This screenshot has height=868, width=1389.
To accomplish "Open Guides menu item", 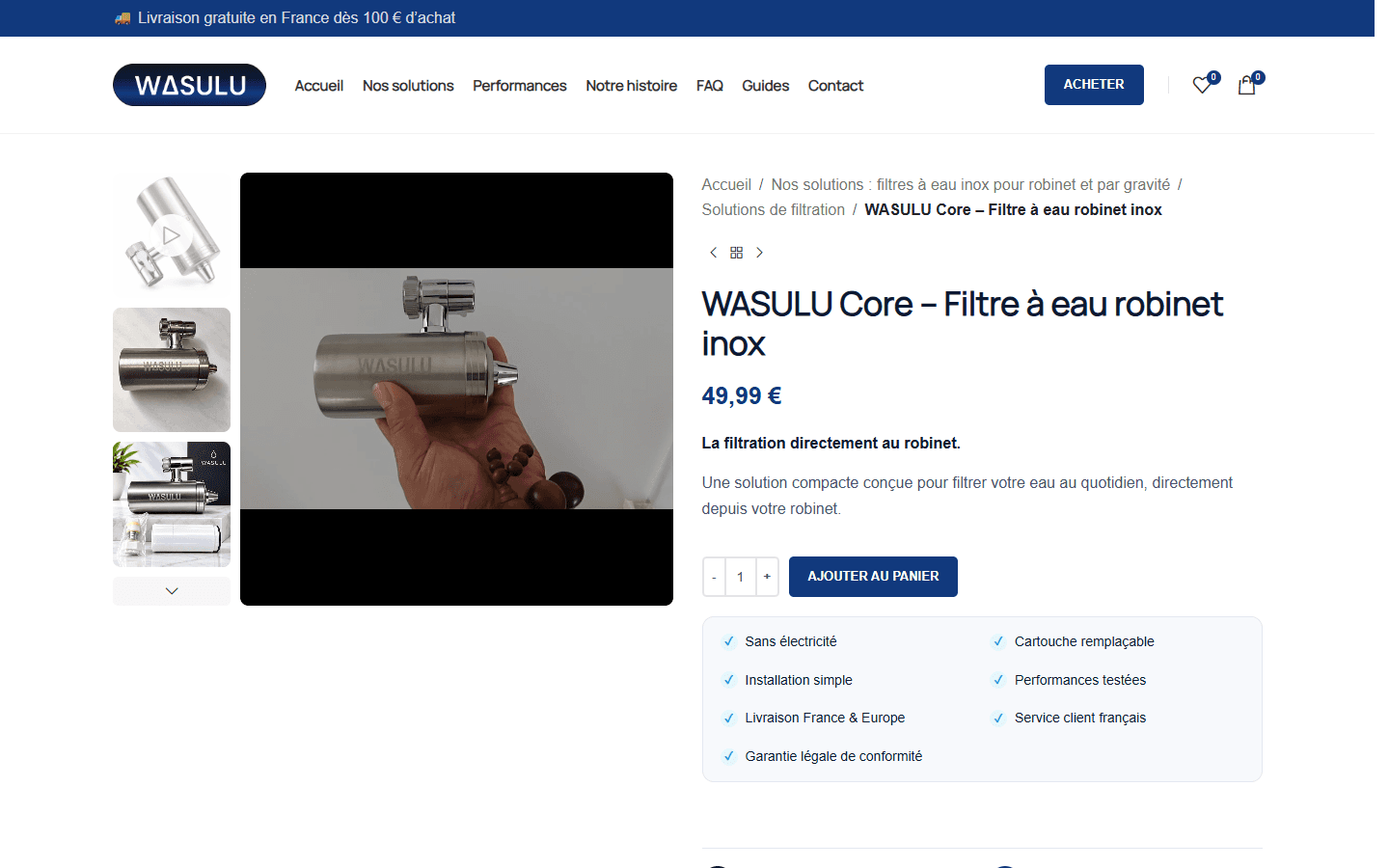I will (x=766, y=86).
